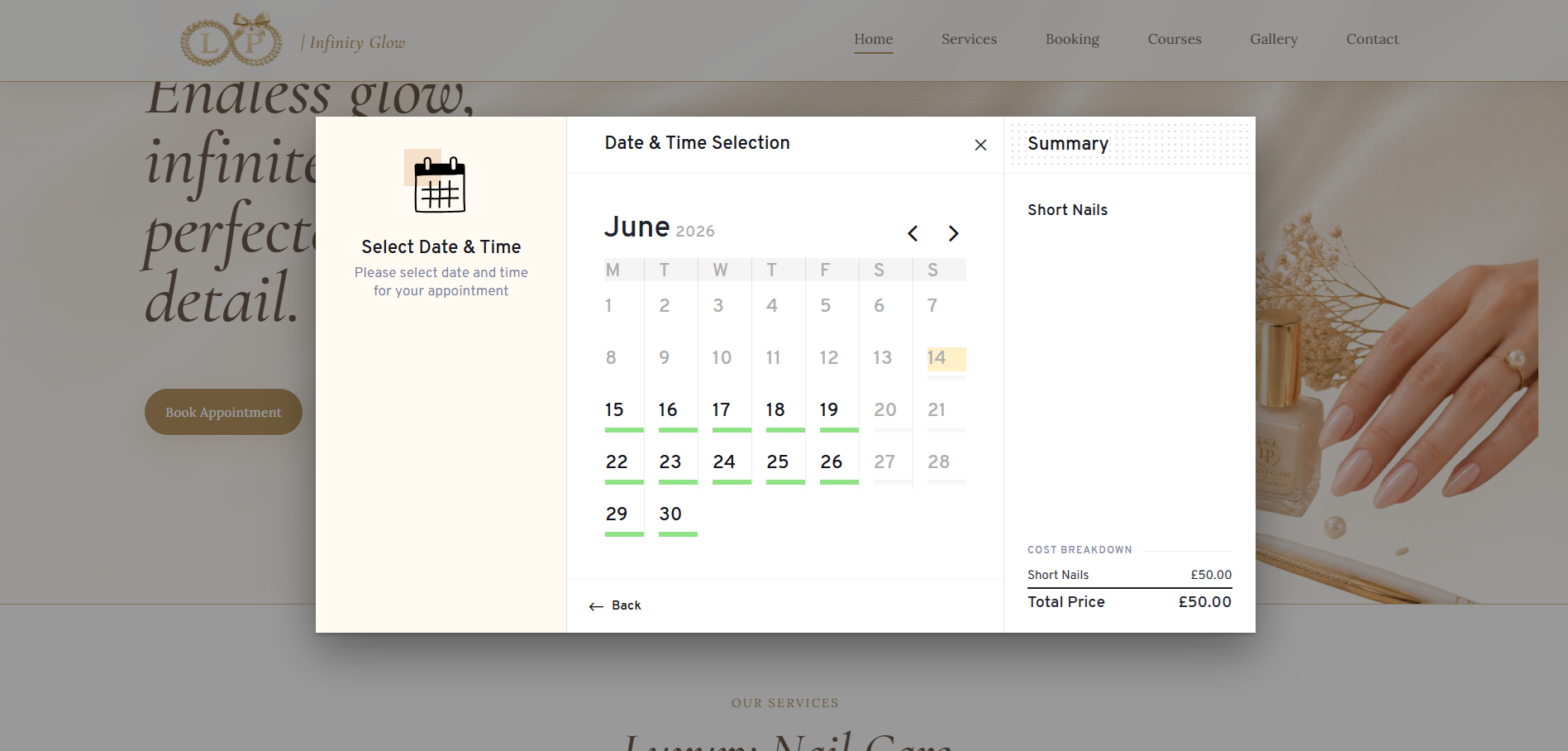Click the calendar illustration icon

click(436, 181)
